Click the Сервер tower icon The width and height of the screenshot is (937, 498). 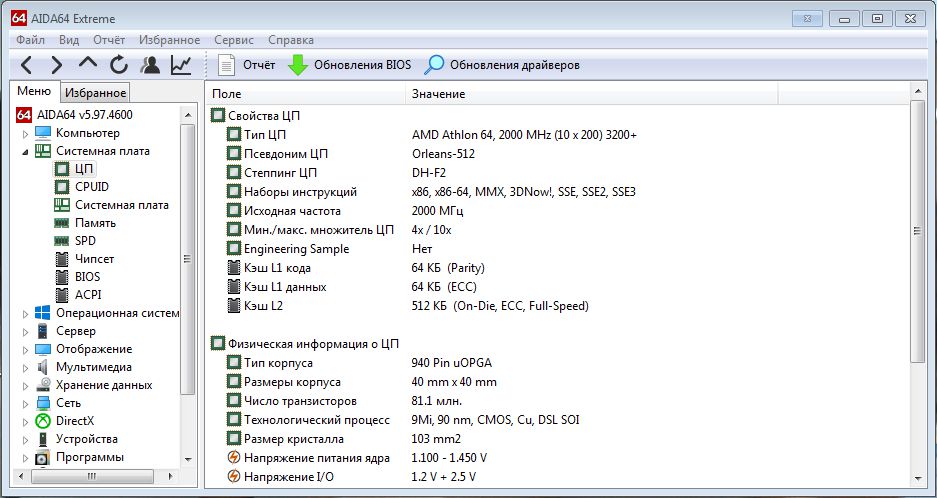pyautogui.click(x=42, y=331)
